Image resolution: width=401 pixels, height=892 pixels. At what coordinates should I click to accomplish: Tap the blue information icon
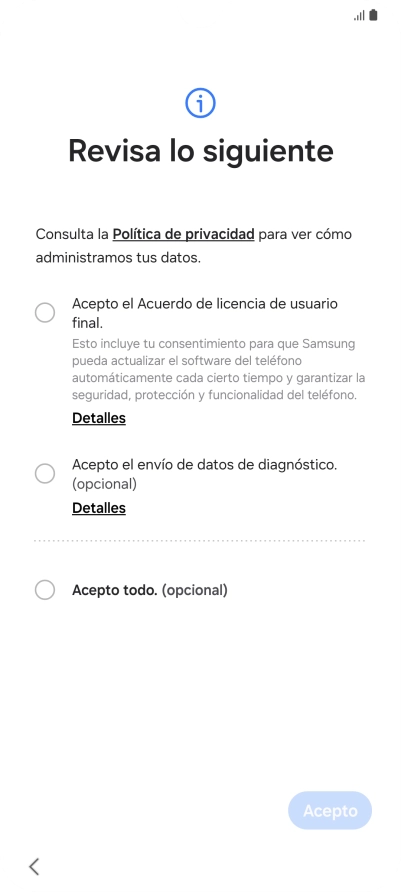tap(200, 103)
